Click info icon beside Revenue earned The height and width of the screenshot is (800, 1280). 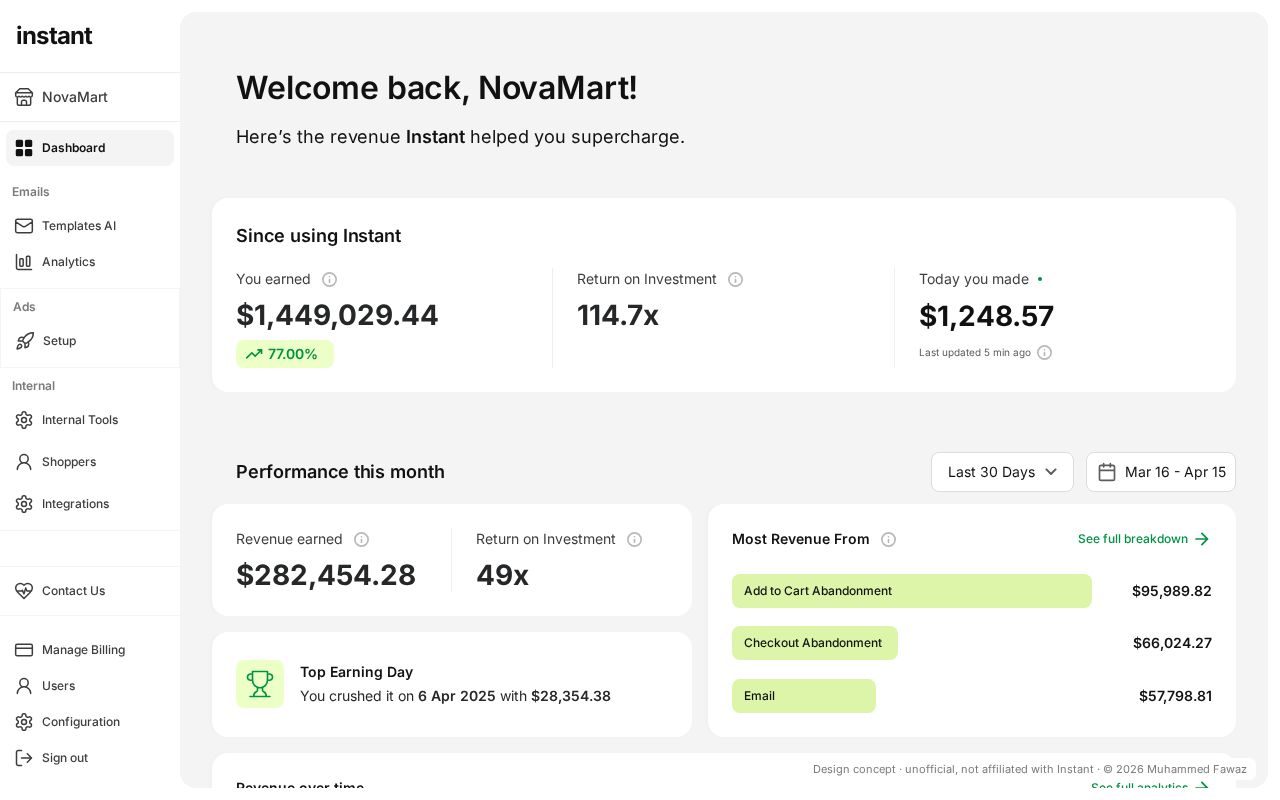click(x=361, y=540)
